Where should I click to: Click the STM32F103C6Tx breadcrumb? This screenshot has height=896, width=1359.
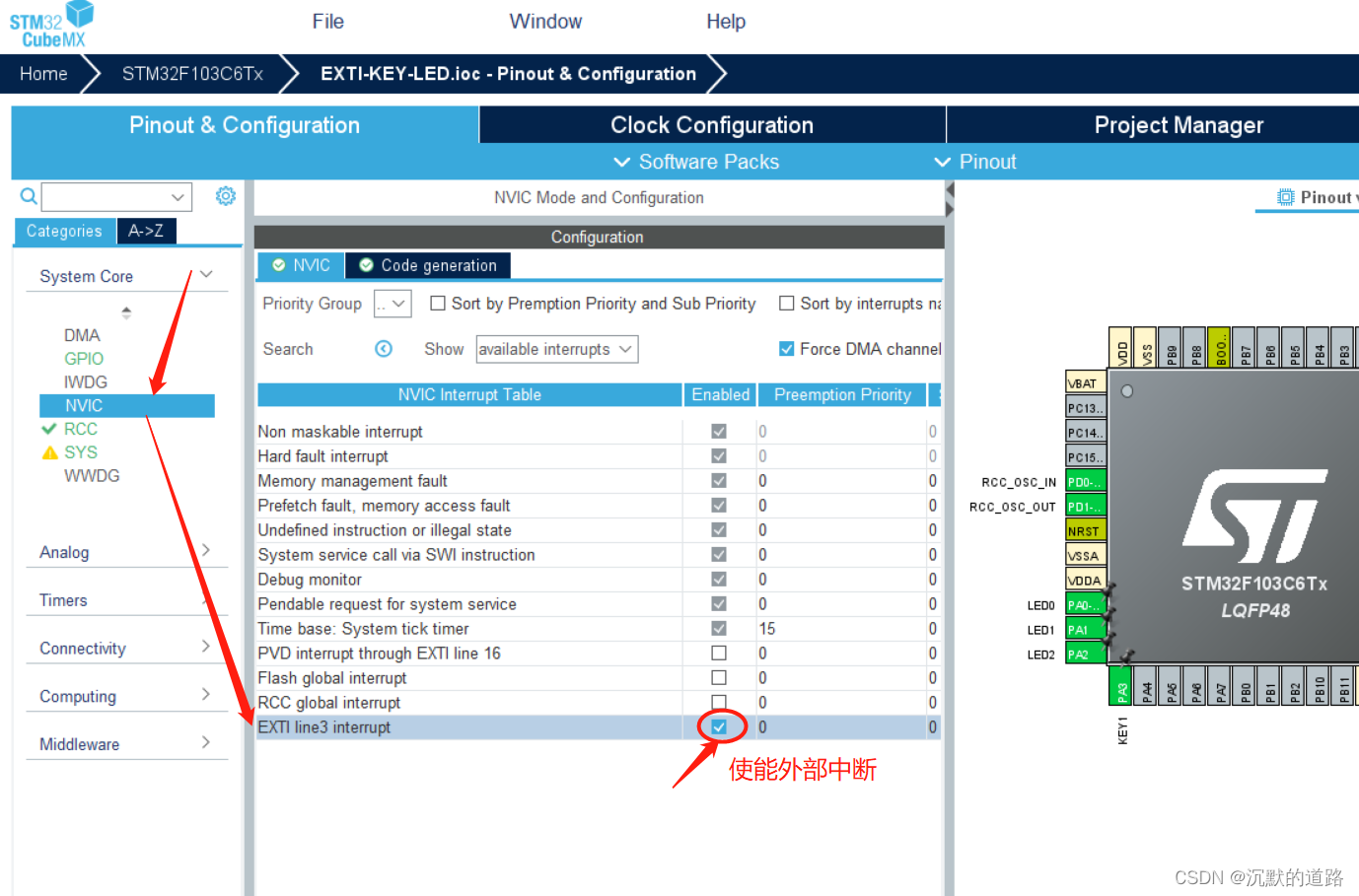(x=192, y=74)
